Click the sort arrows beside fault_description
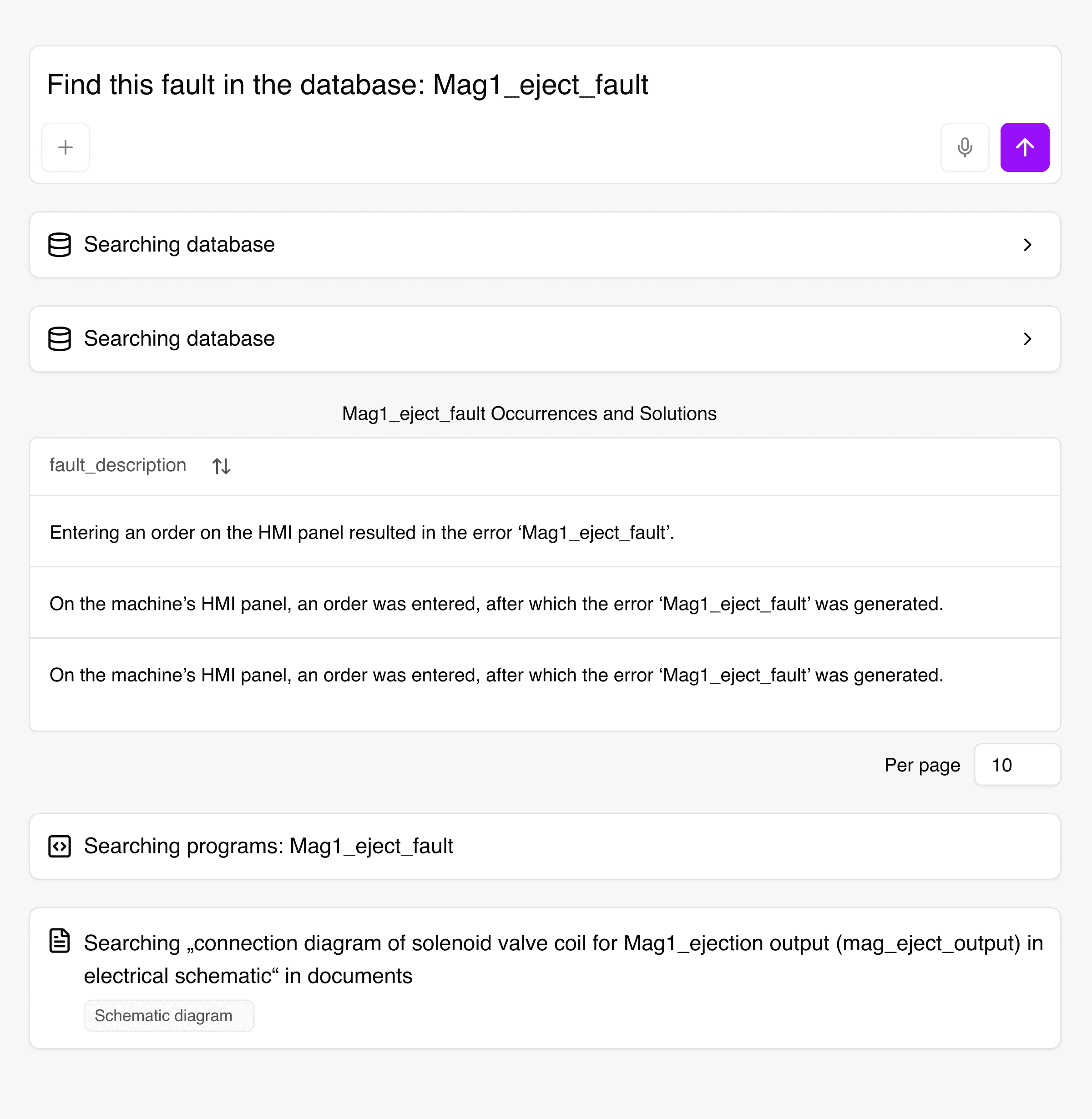Viewport: 1092px width, 1119px height. [x=222, y=466]
